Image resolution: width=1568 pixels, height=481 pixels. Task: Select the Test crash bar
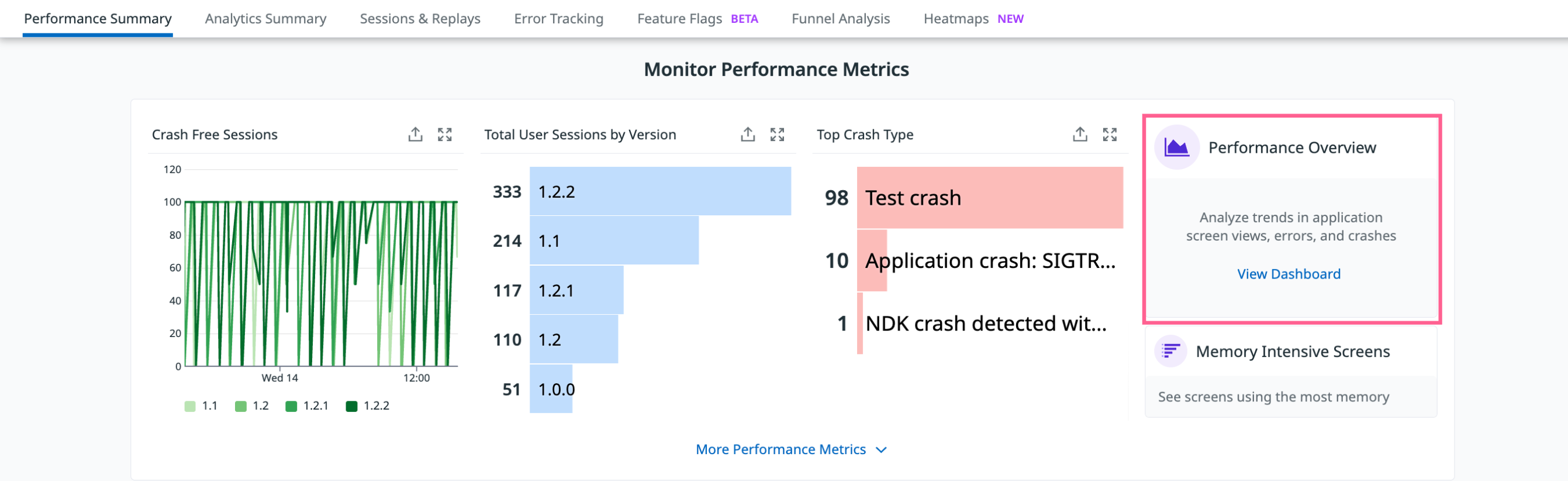[x=989, y=198]
